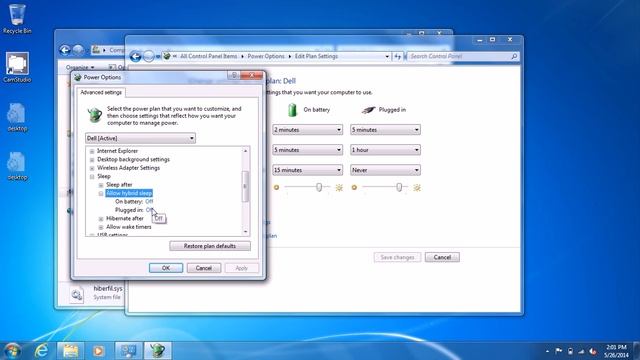Click the search magnifier in Control Panel
Image resolution: width=640 pixels, height=360 pixels.
click(x=514, y=56)
